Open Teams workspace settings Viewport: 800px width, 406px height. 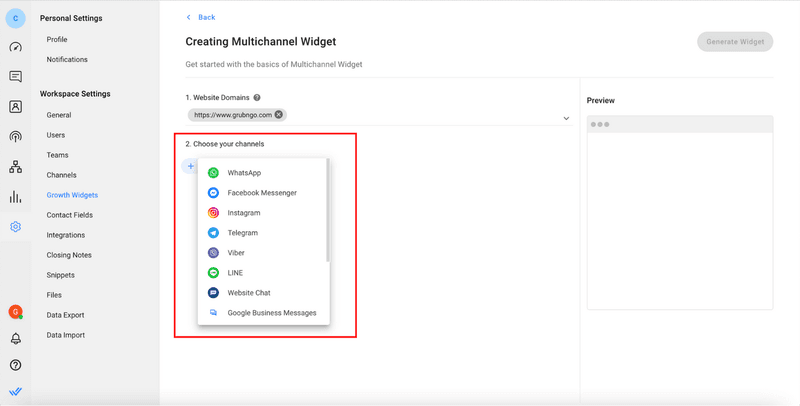click(57, 155)
